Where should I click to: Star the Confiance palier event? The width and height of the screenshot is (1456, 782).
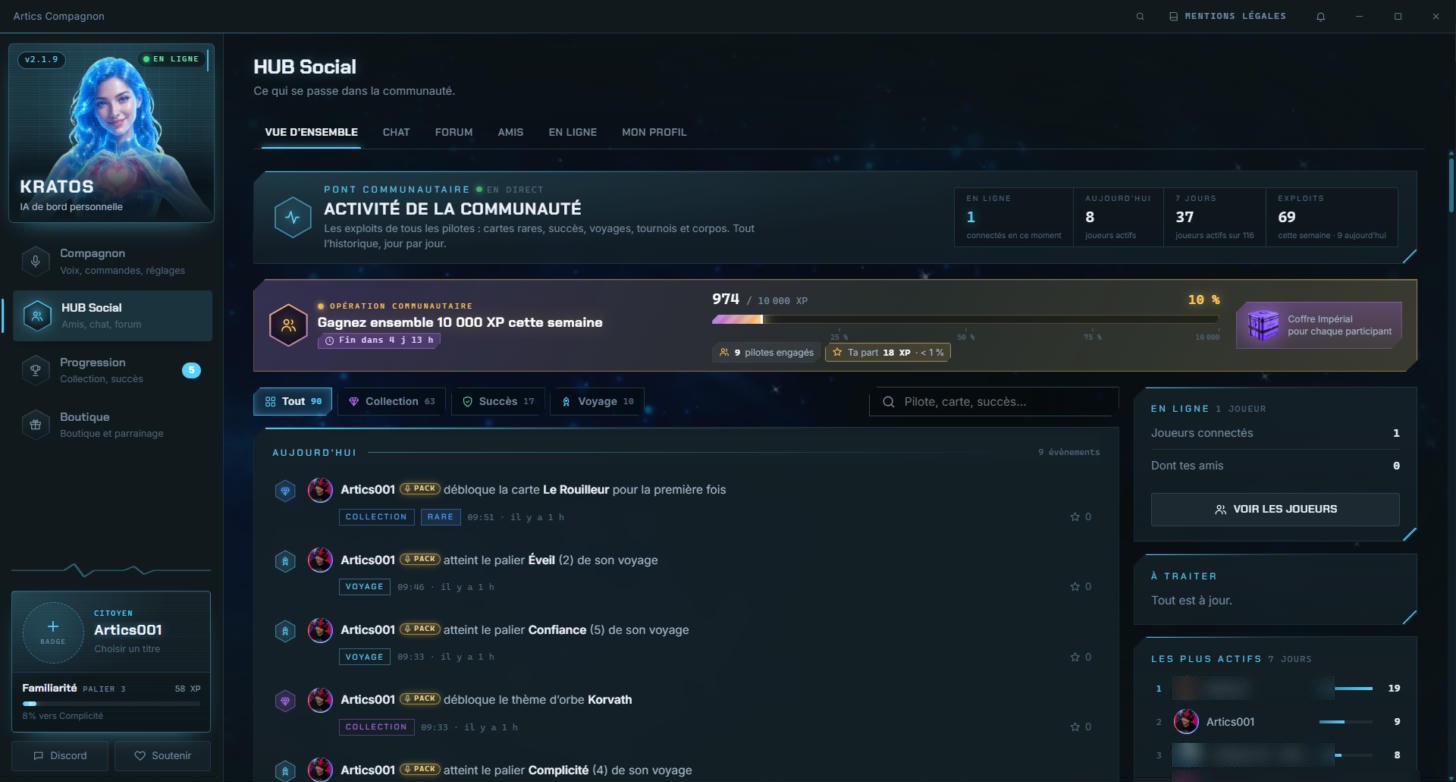pos(1081,657)
